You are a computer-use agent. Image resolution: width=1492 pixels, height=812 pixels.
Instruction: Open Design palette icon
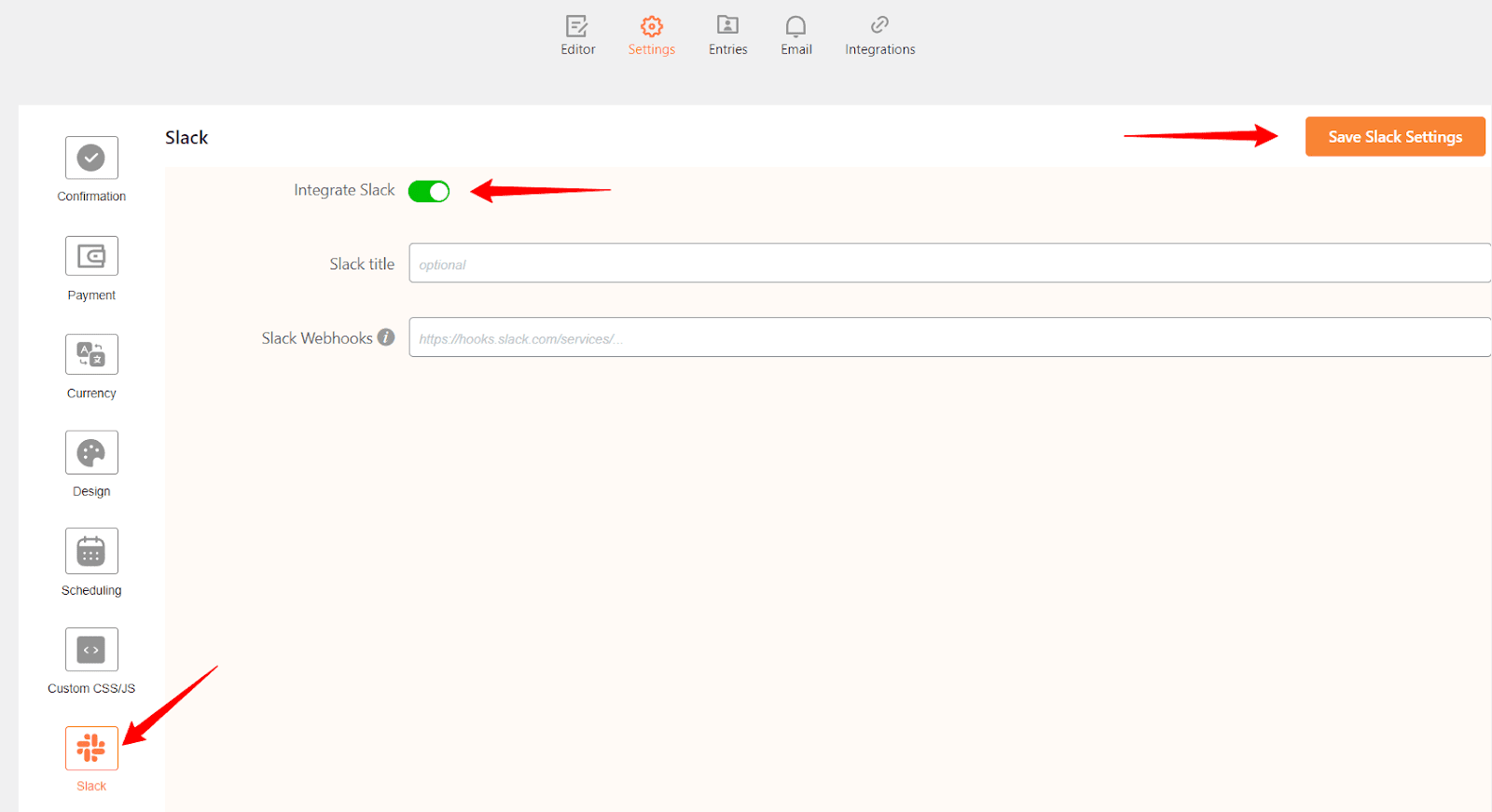point(91,452)
